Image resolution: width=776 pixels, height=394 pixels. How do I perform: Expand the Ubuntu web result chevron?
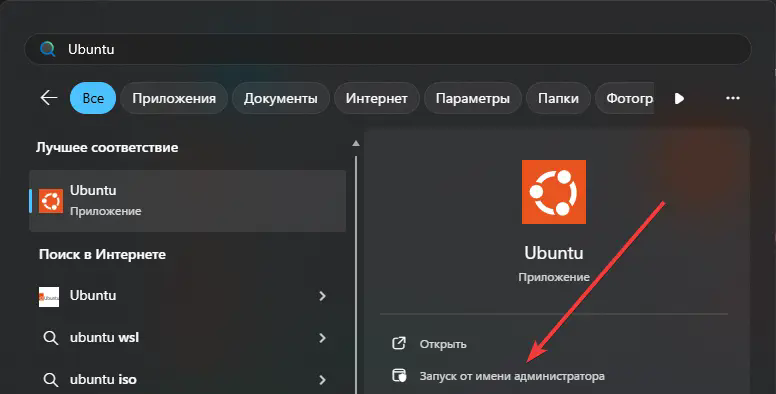click(x=323, y=296)
